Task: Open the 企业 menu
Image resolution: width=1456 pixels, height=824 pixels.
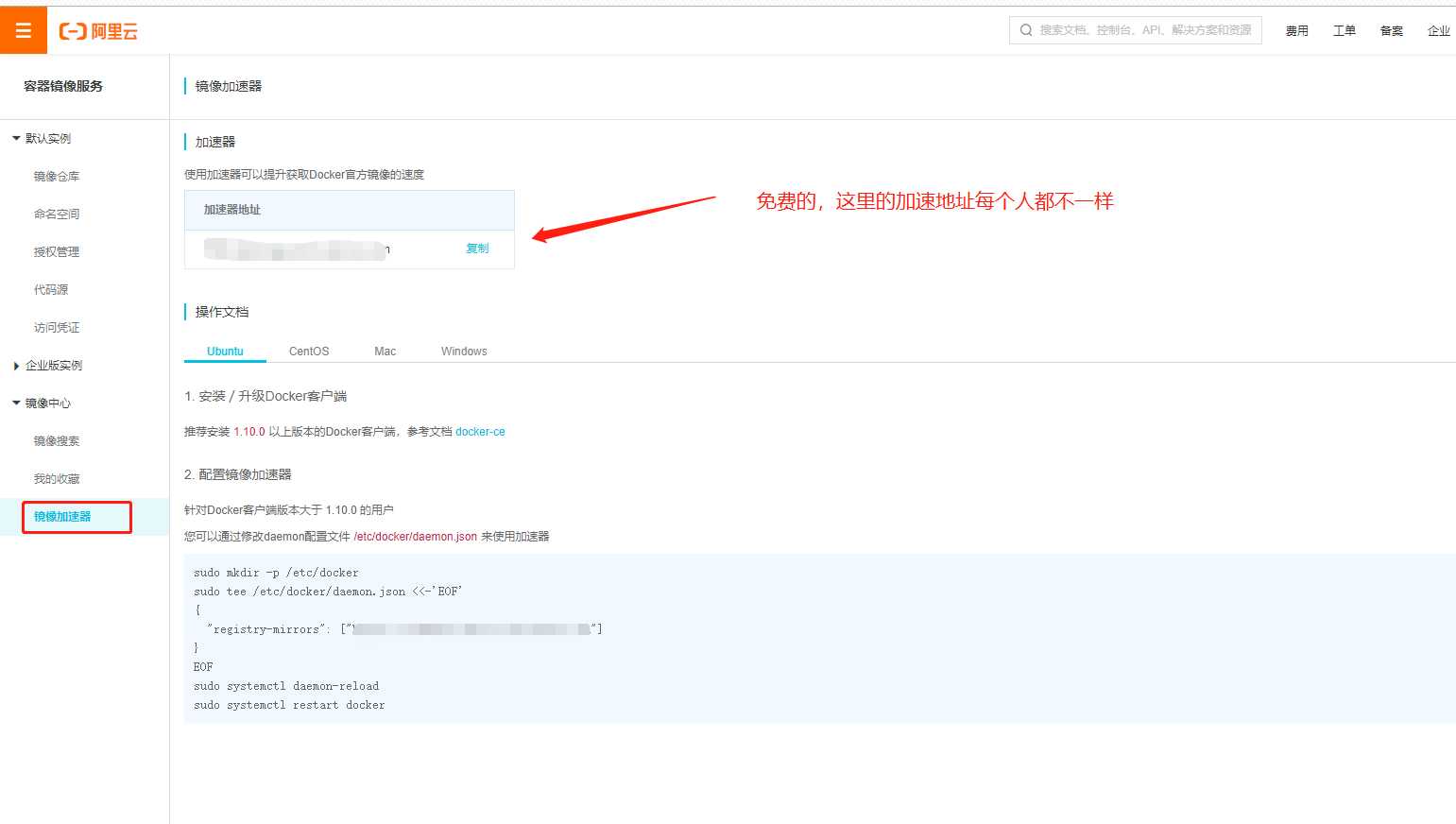Action: point(1439,31)
